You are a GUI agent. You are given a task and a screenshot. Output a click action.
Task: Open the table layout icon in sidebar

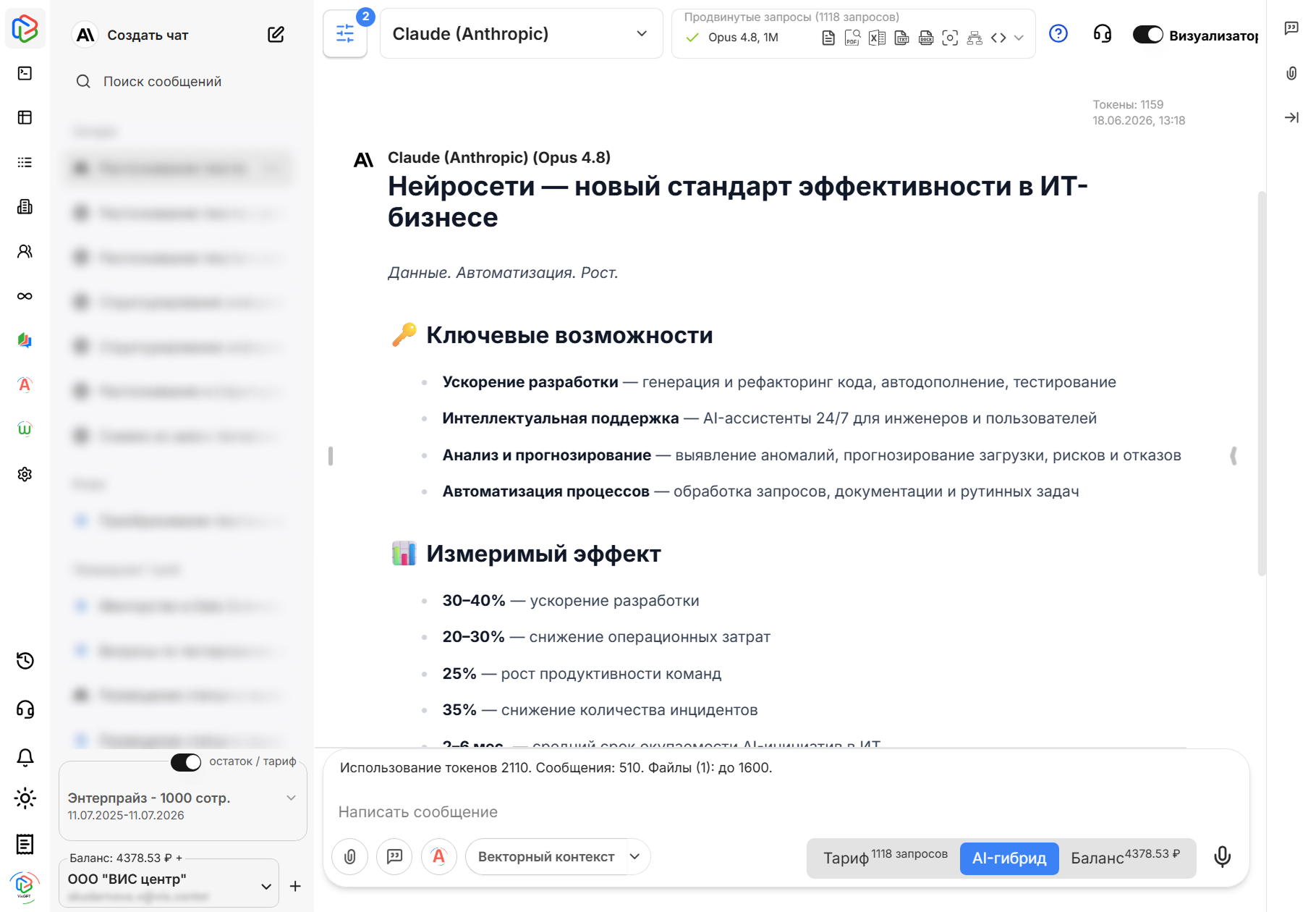[25, 117]
